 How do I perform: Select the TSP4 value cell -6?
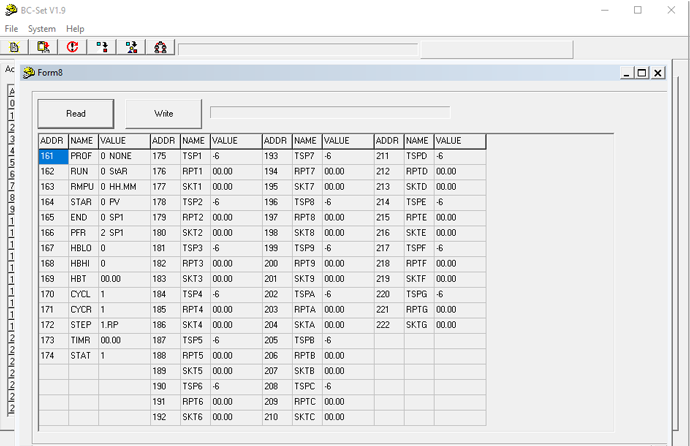click(236, 294)
